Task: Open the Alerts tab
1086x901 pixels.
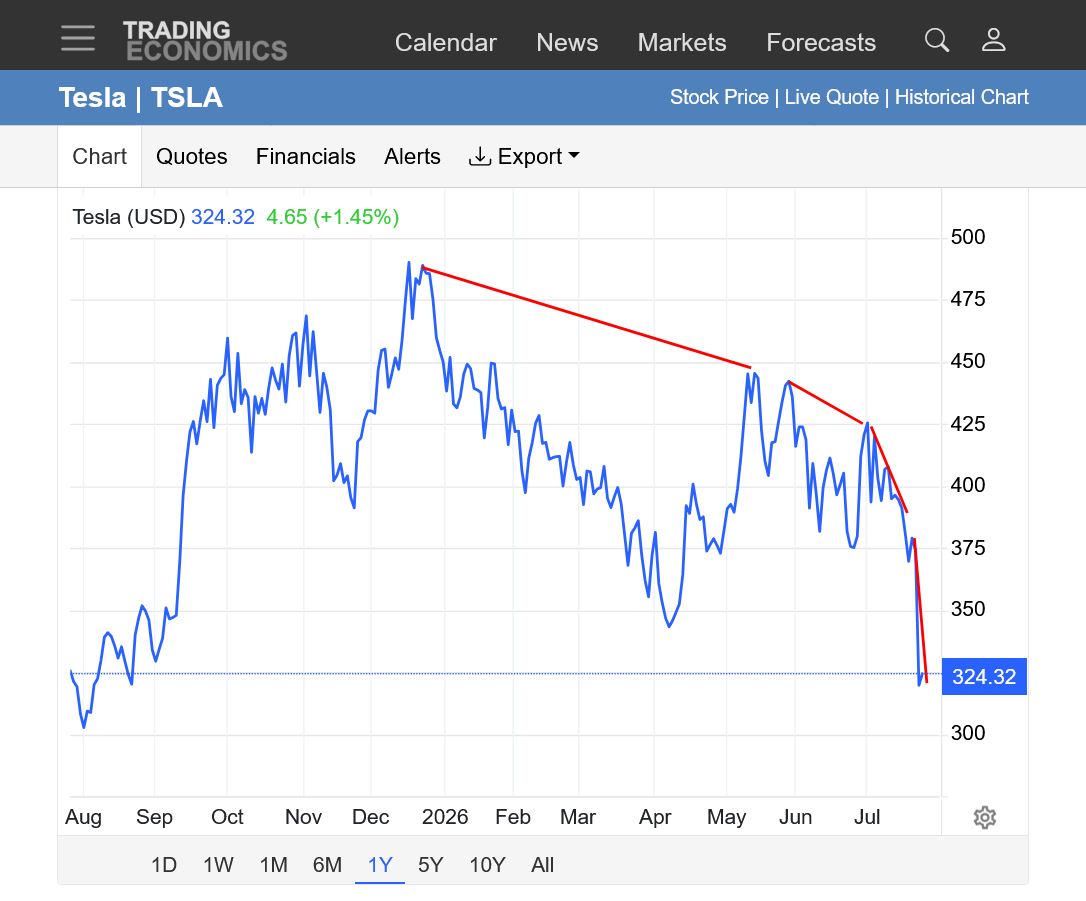Action: [x=412, y=157]
